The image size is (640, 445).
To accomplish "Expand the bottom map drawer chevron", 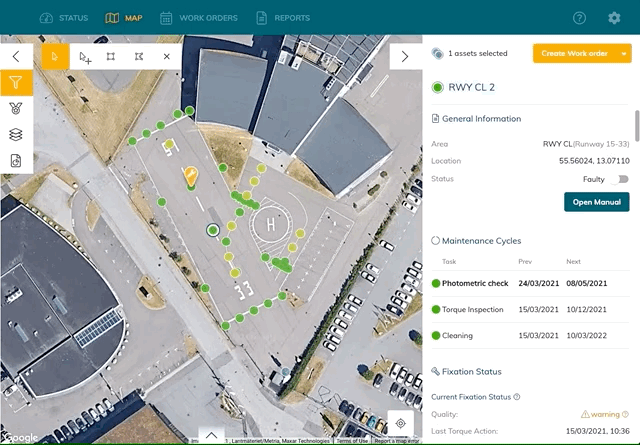I will [x=210, y=435].
